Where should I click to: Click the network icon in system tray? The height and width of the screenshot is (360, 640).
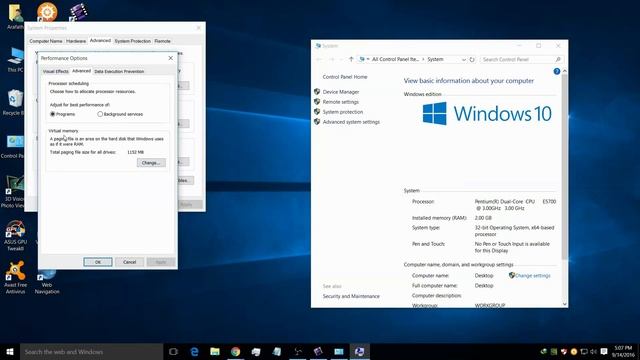click(584, 351)
